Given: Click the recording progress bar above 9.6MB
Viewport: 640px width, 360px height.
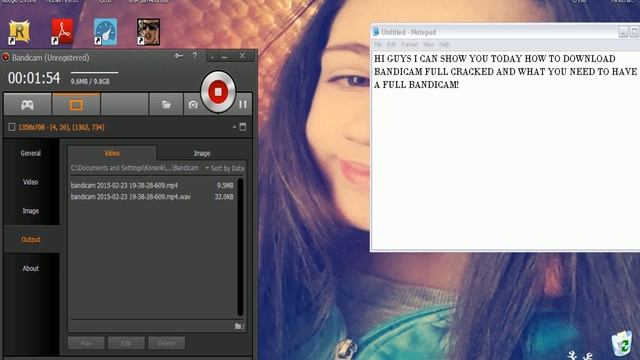Looking at the screenshot, I should 95,73.
